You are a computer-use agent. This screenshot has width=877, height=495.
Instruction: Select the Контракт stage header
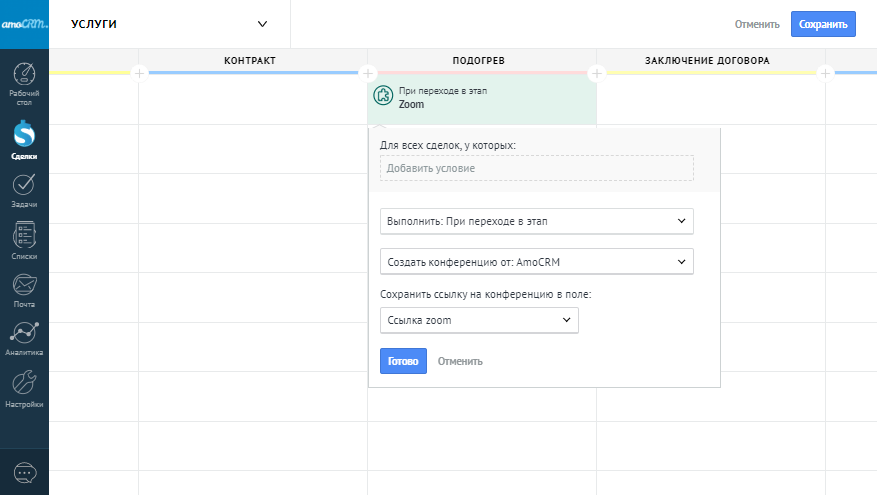pyautogui.click(x=250, y=60)
